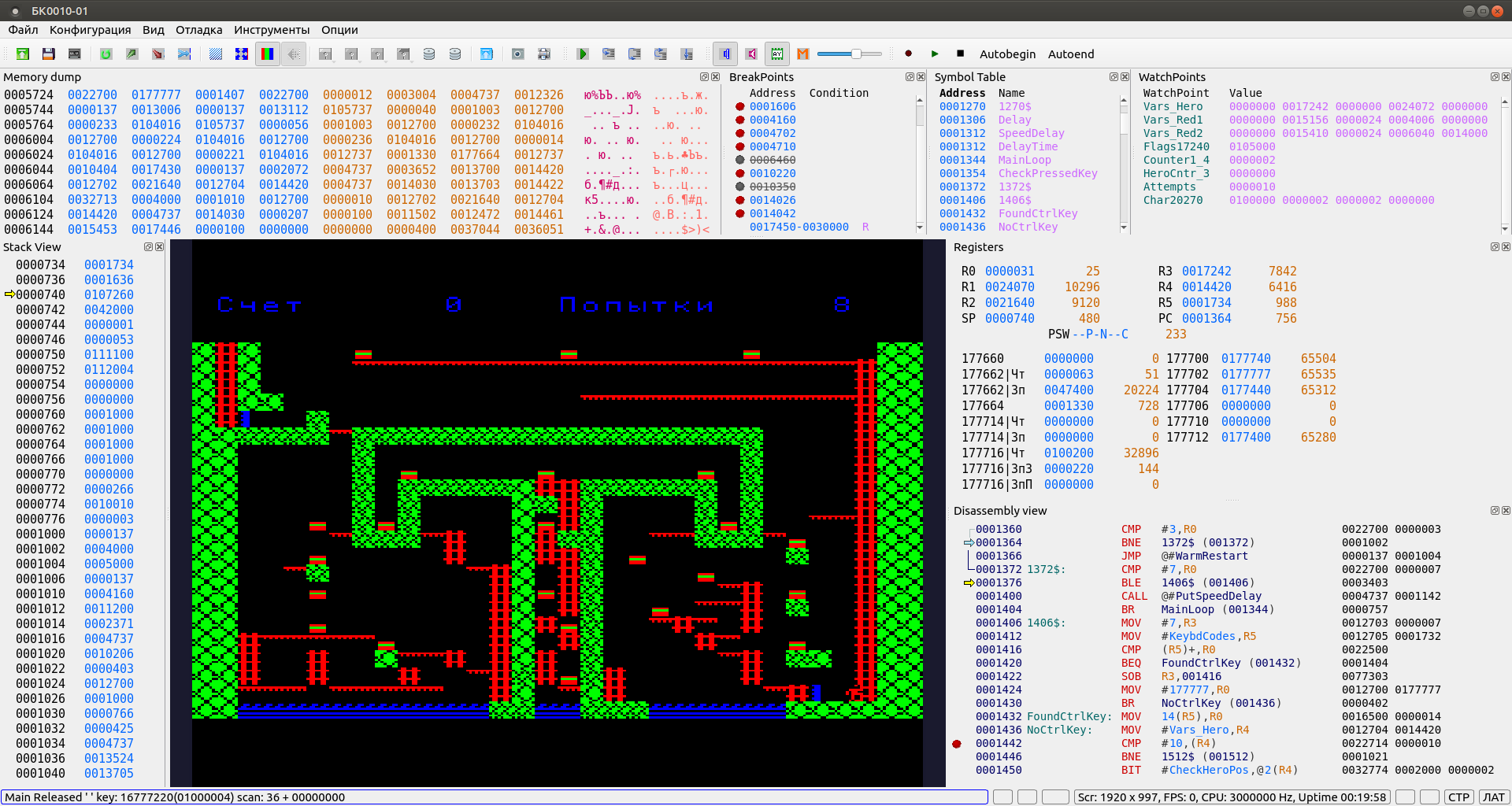Viewport: 1512px width, 806px height.
Task: Enable the disabled breakpoint 0010350 dot
Action: (x=740, y=187)
